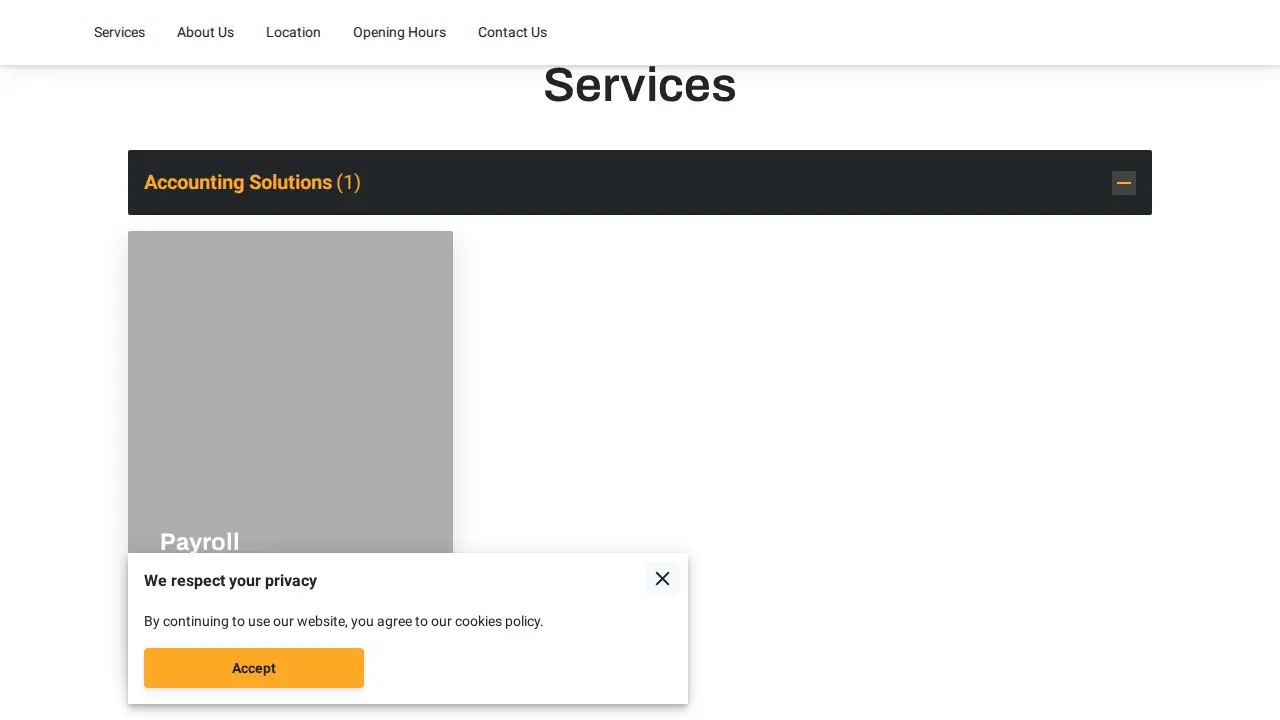
Task: Close the privacy notice popup
Action: point(662,579)
